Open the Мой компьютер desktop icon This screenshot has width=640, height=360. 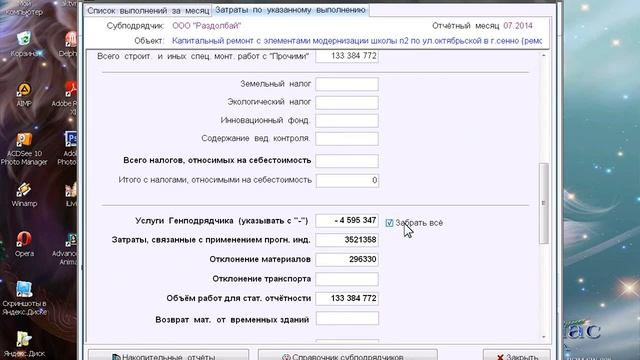pyautogui.click(x=24, y=8)
